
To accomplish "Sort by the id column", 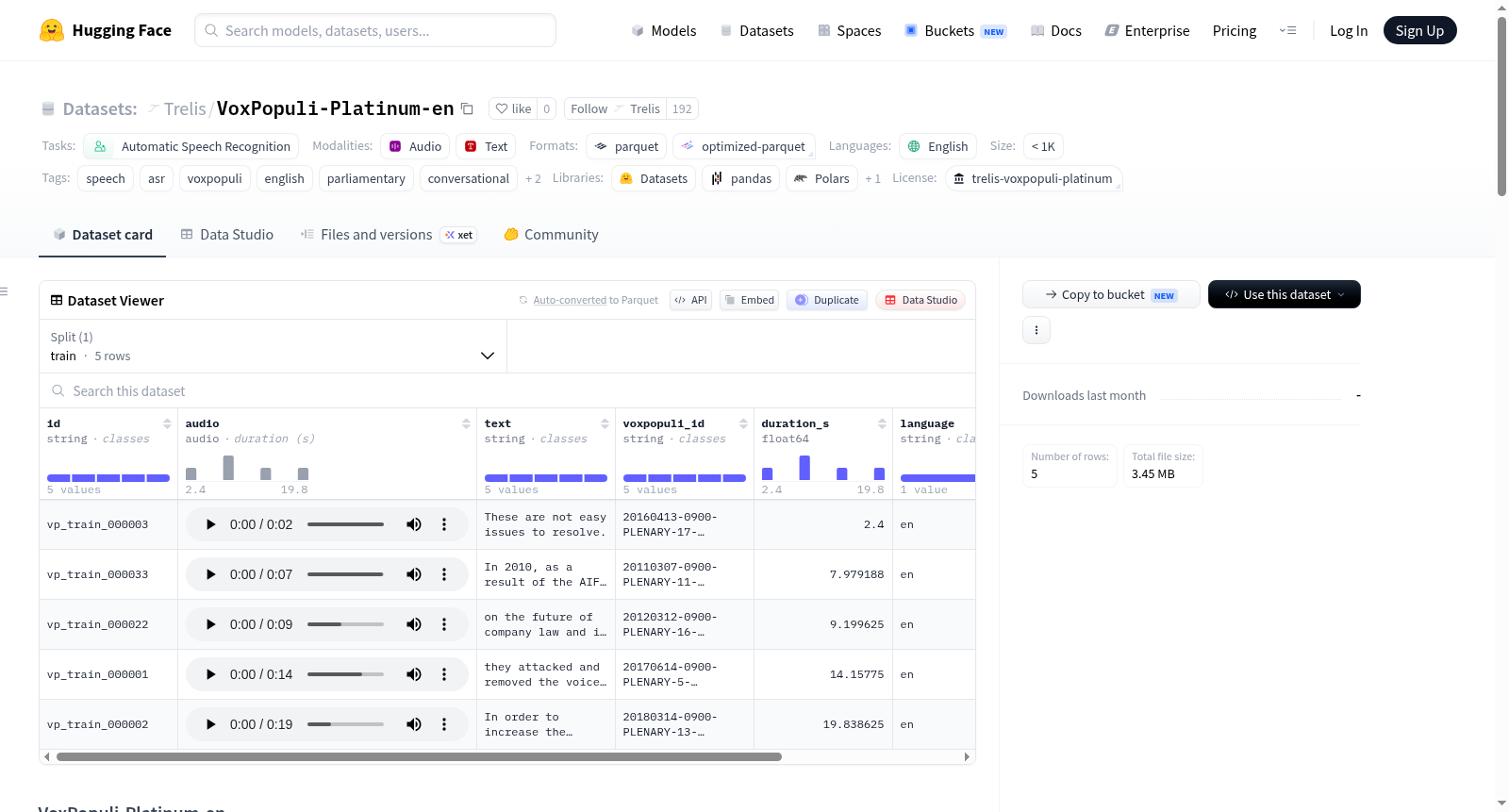I will click(167, 423).
